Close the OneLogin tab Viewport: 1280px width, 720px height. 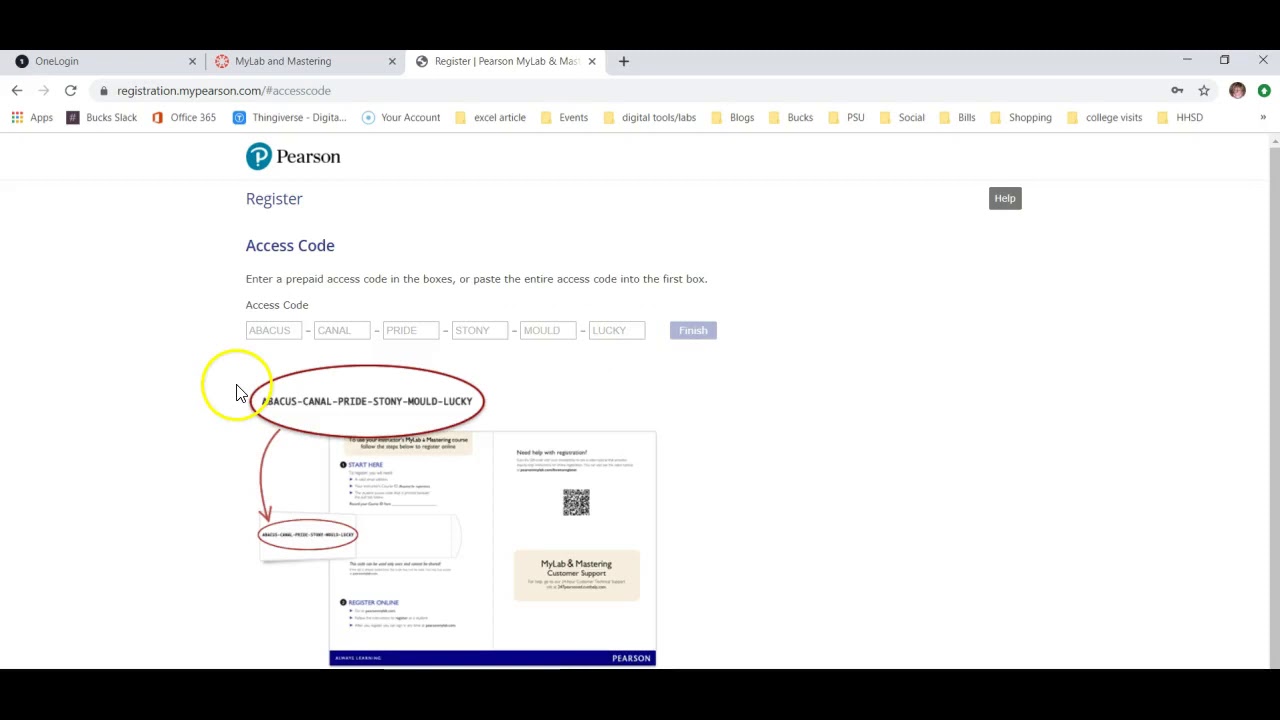pos(193,61)
